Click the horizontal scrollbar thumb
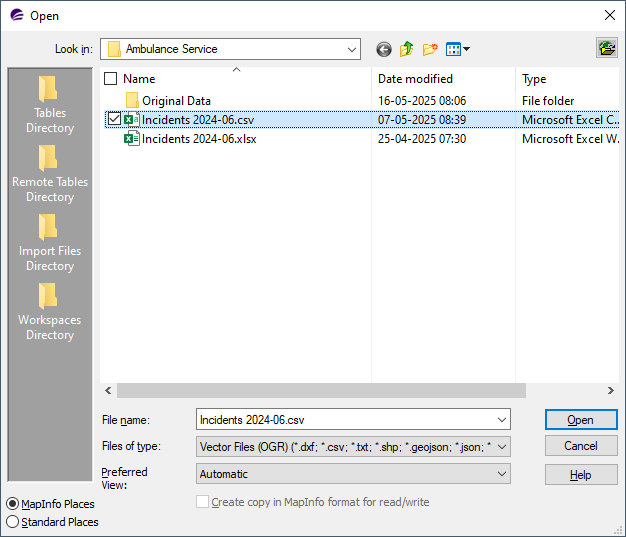This screenshot has width=626, height=537. [321, 390]
